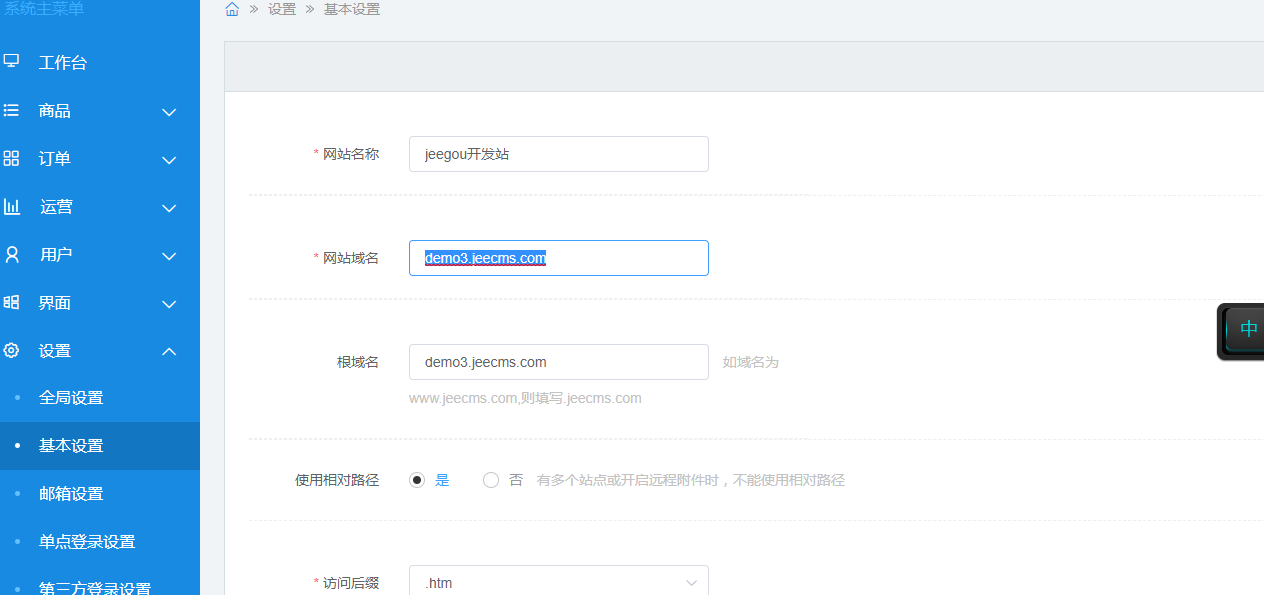Click the 商品 list icon
This screenshot has height=595, width=1264.
pos(11,110)
